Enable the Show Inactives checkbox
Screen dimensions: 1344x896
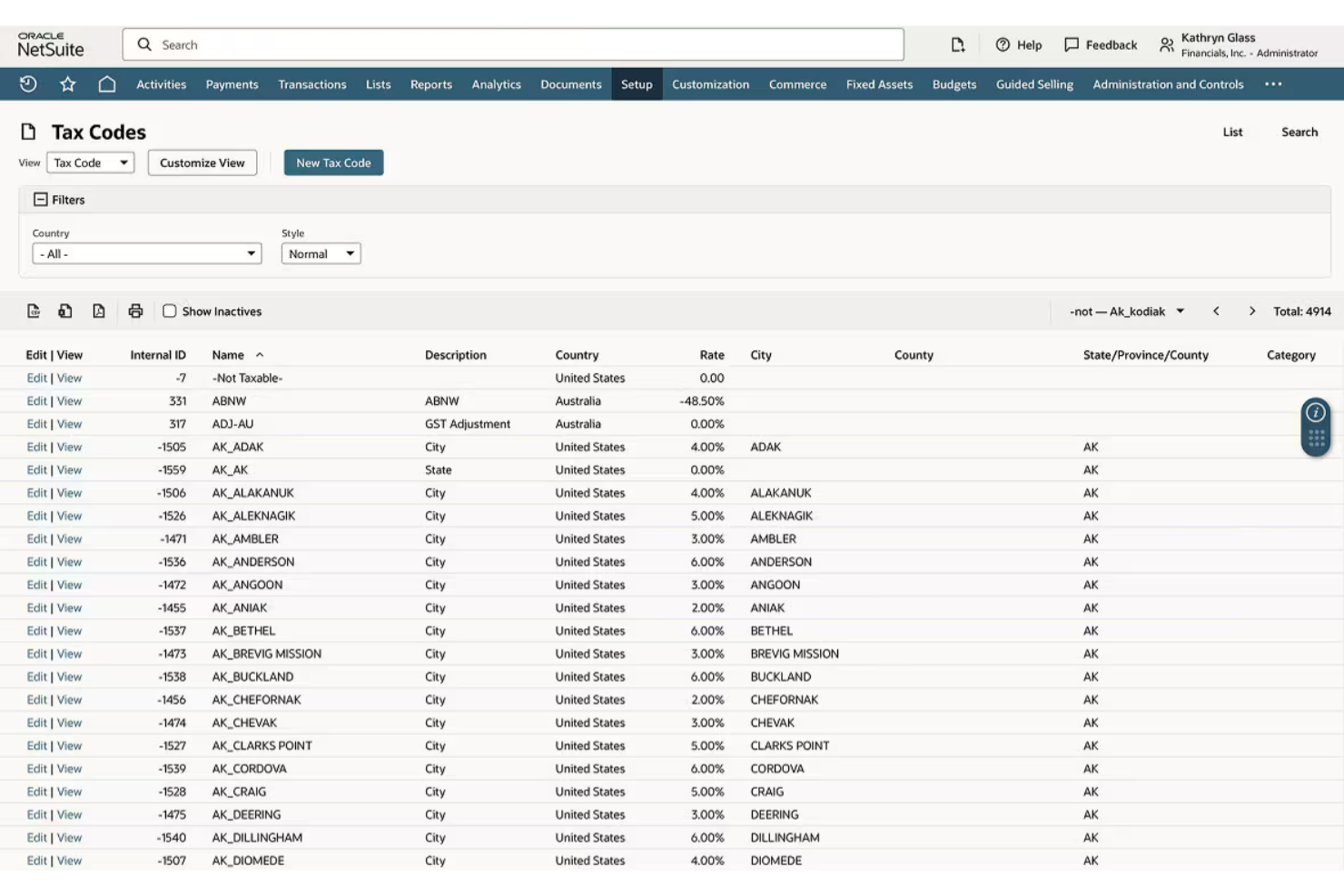[169, 310]
